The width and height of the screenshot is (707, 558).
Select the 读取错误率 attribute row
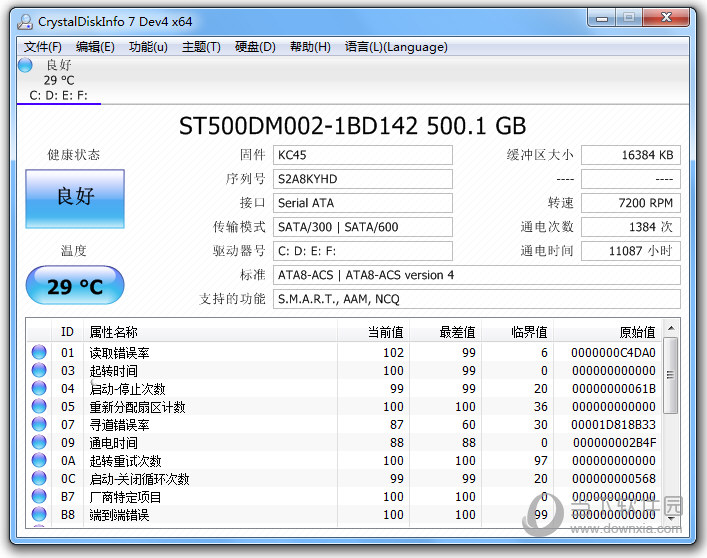tap(344, 352)
